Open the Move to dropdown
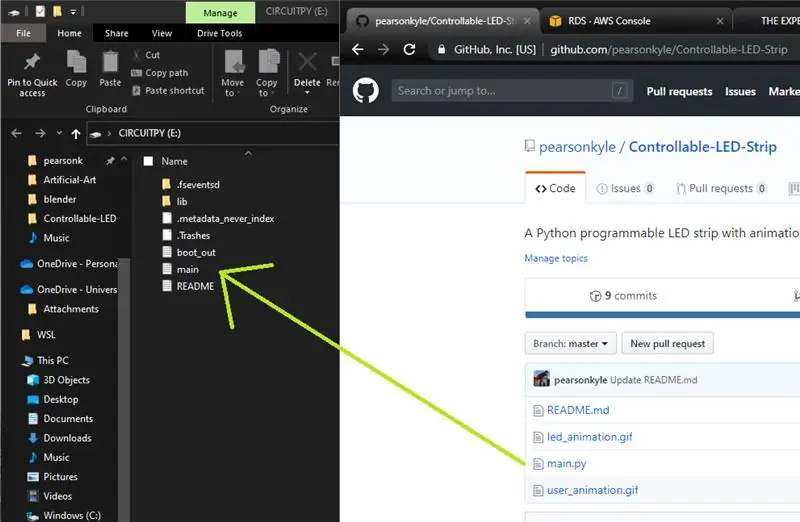This screenshot has height=522, width=800. [x=233, y=87]
